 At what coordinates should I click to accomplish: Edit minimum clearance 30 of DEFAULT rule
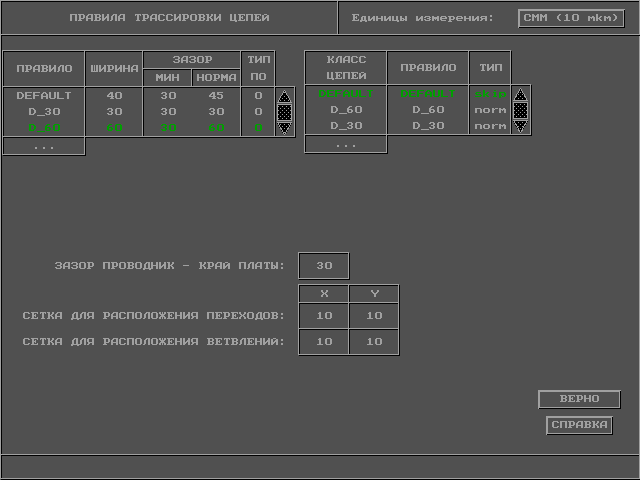click(168, 96)
